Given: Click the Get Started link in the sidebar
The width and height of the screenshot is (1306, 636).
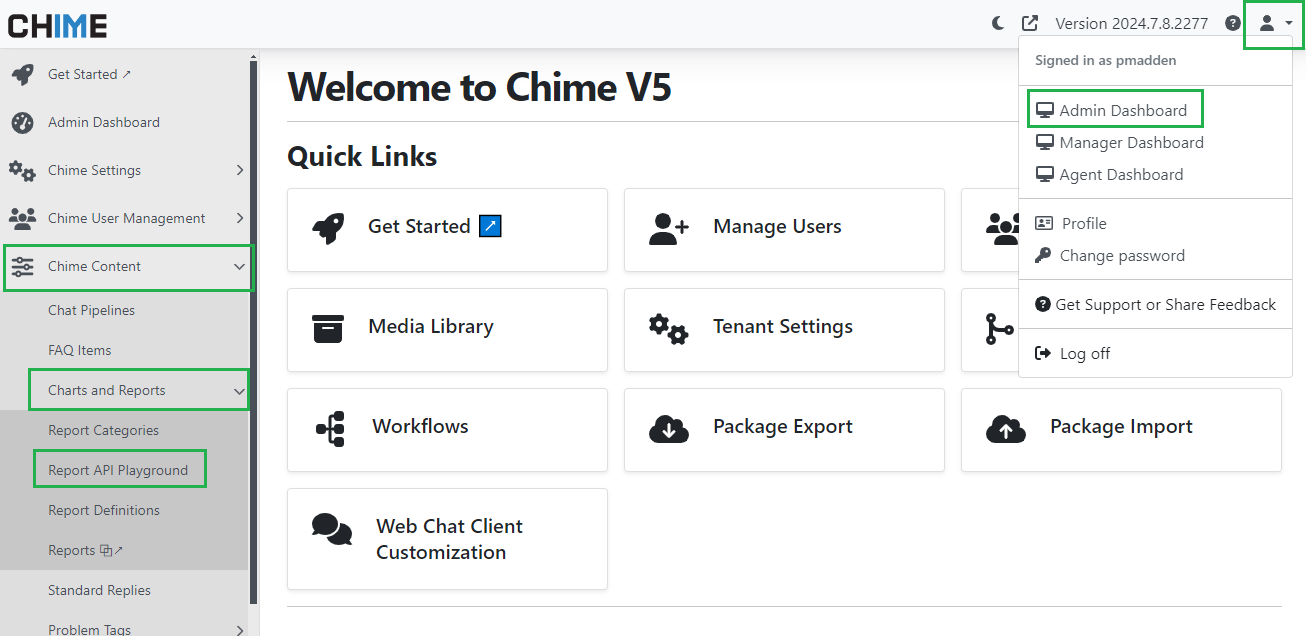Looking at the screenshot, I should point(89,74).
